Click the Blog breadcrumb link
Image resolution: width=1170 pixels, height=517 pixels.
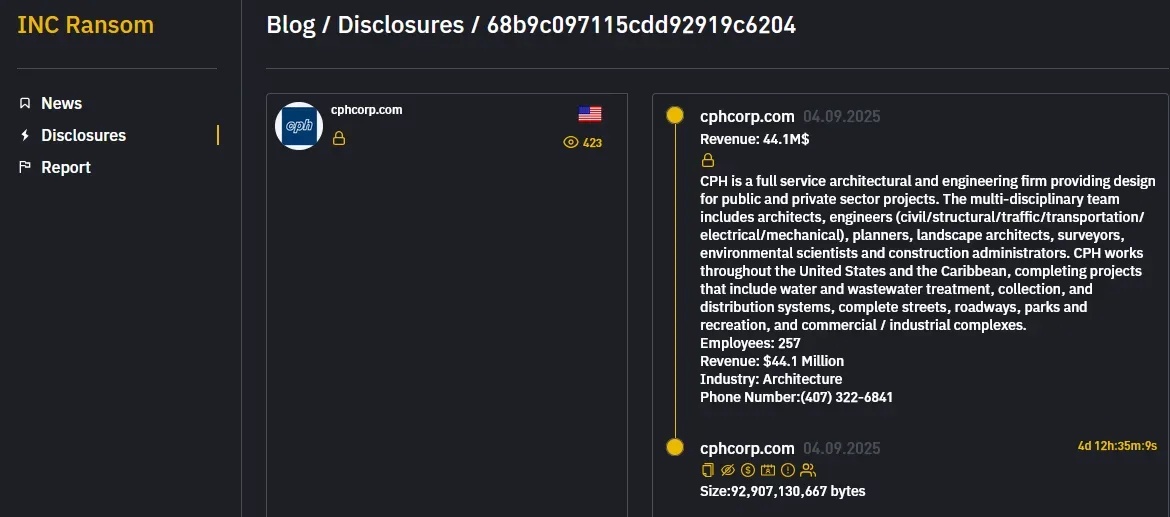[291, 25]
